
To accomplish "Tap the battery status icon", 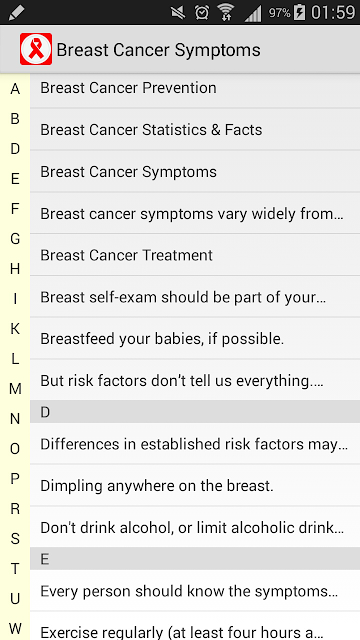I will (x=300, y=13).
